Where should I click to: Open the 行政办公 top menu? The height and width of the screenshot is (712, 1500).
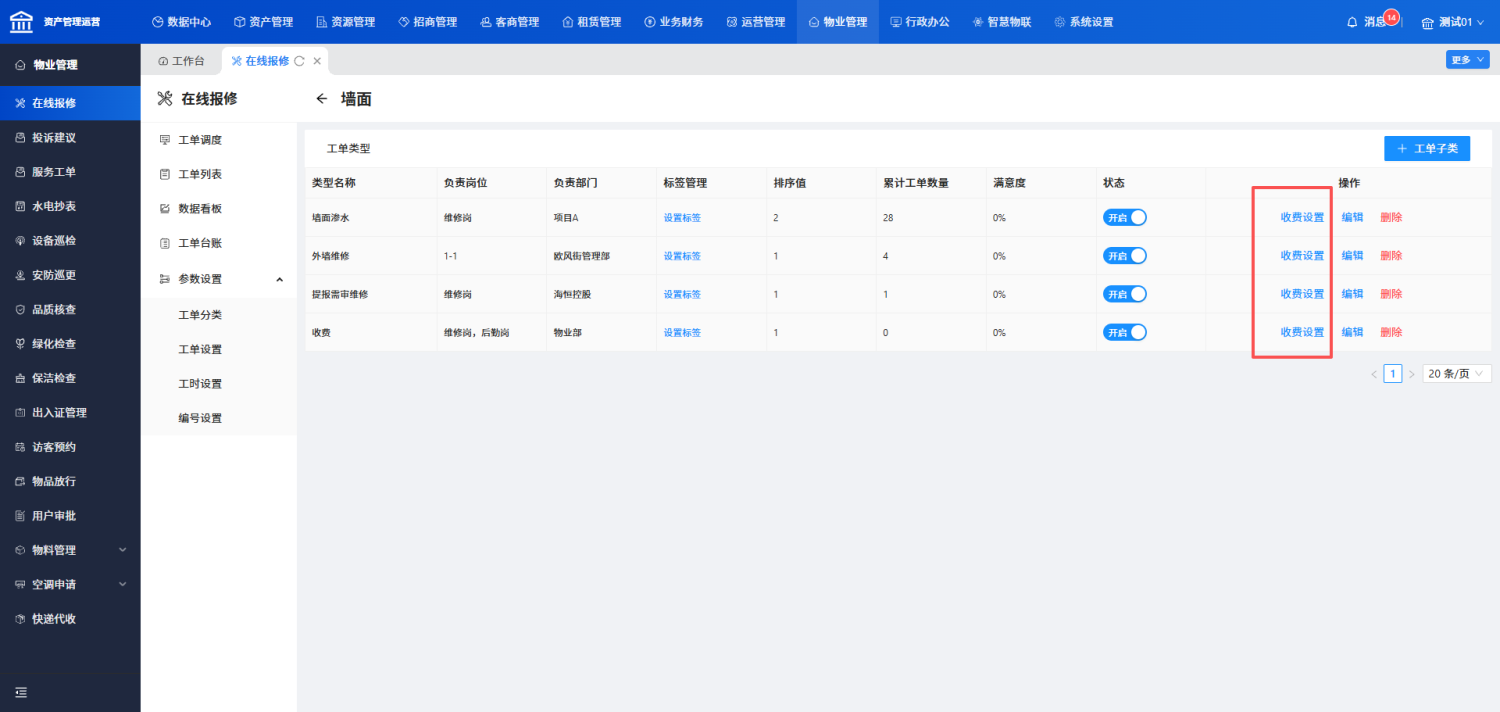(x=920, y=22)
